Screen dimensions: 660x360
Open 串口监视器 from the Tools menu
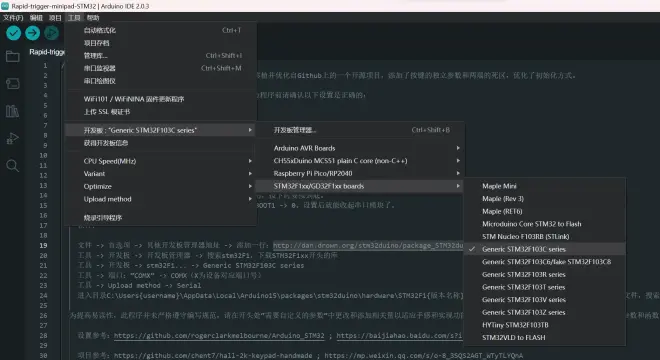coord(161,68)
